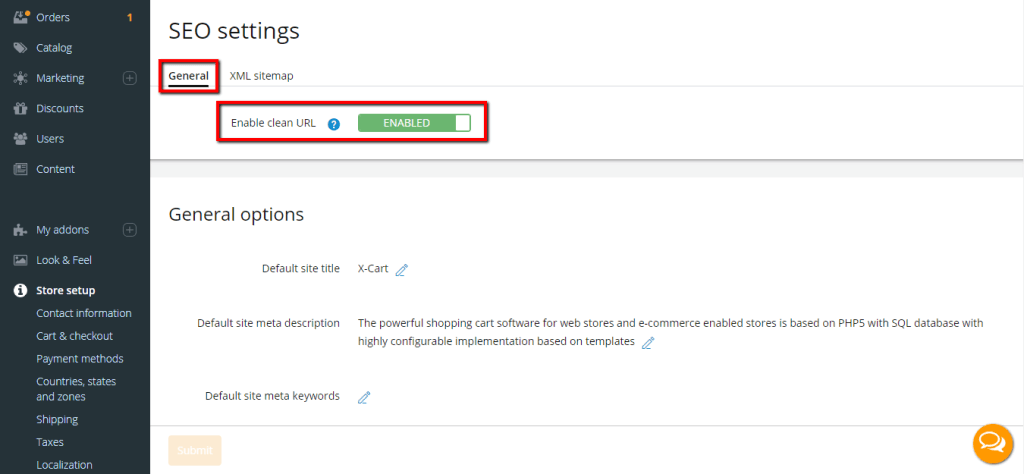Viewport: 1024px width, 474px height.
Task: Click the Submit button
Action: [195, 450]
